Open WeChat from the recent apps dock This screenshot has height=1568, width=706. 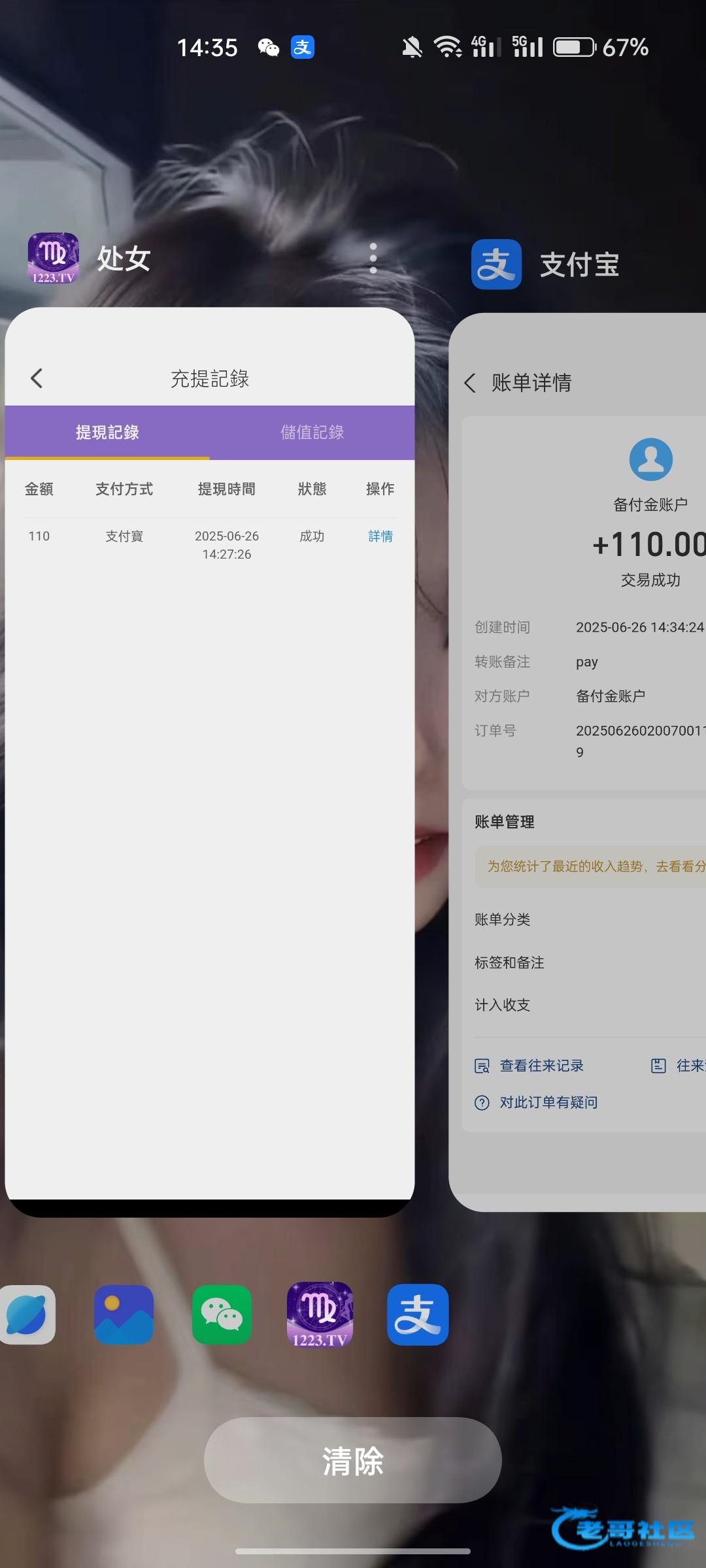pyautogui.click(x=222, y=1315)
